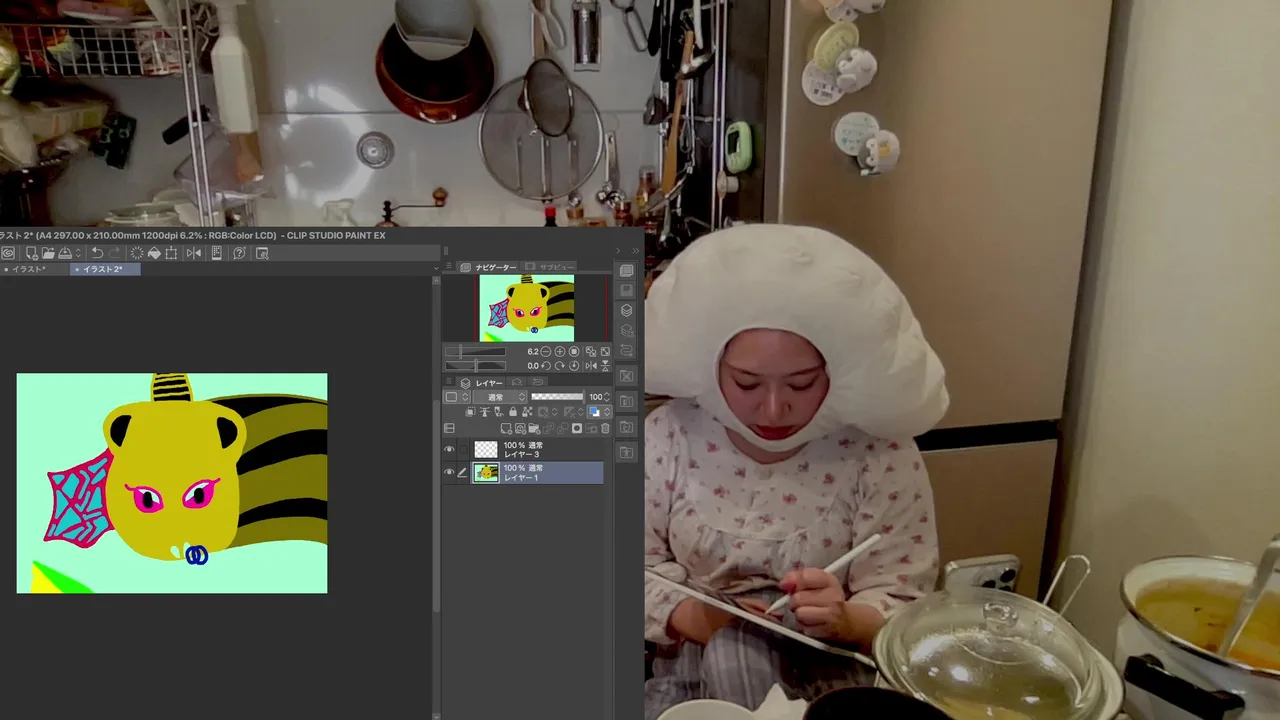Hide レイヤー 1 with its eye icon

[449, 472]
